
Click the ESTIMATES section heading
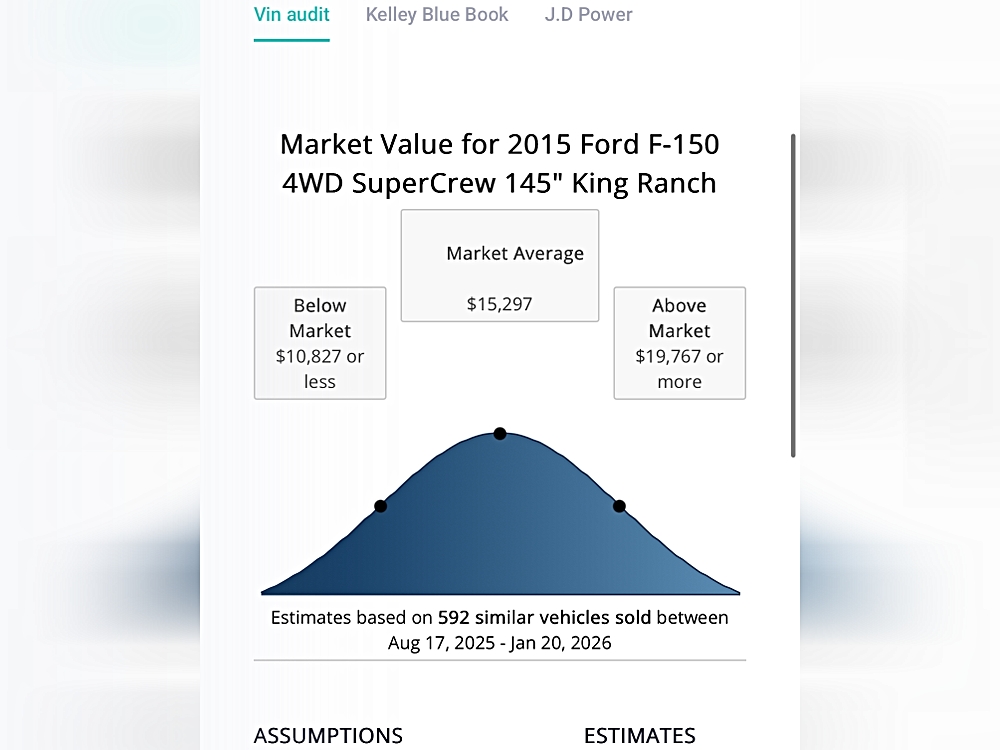pos(639,736)
